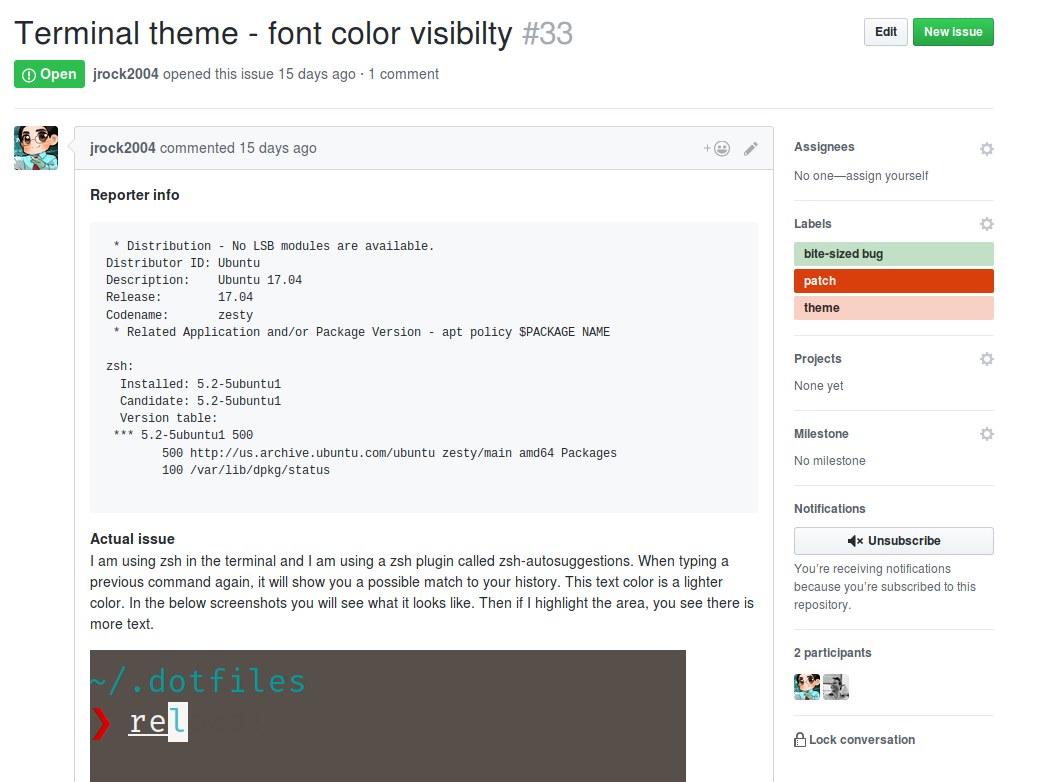
Task: Toggle the bite-sized bug label
Action: [x=893, y=254]
